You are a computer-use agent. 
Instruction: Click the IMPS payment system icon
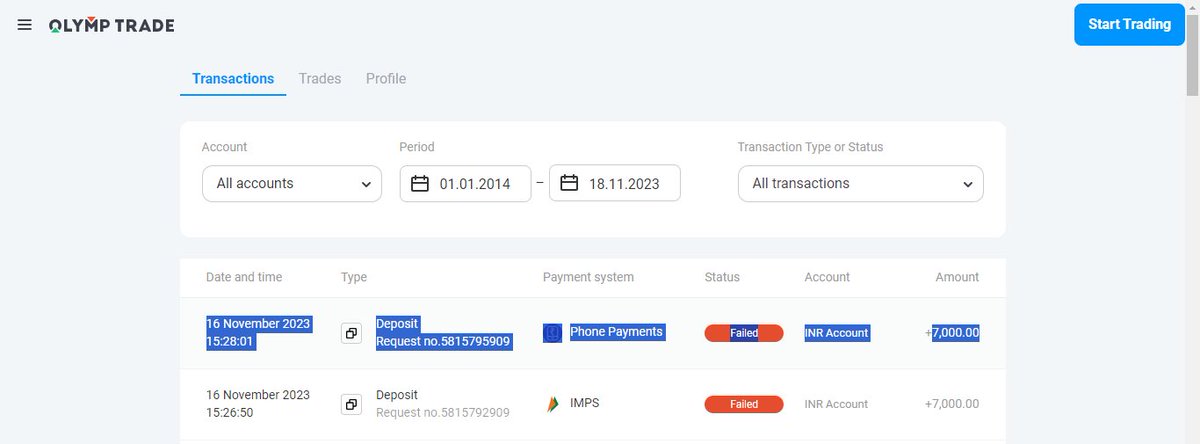click(552, 404)
